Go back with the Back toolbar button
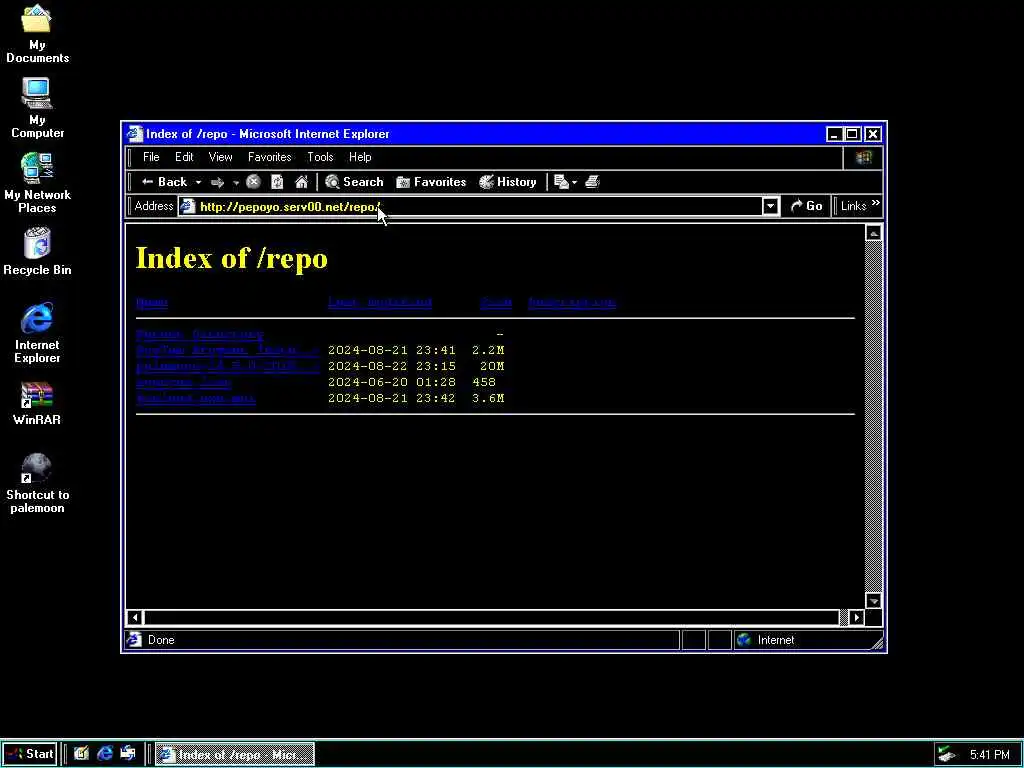 (x=164, y=182)
